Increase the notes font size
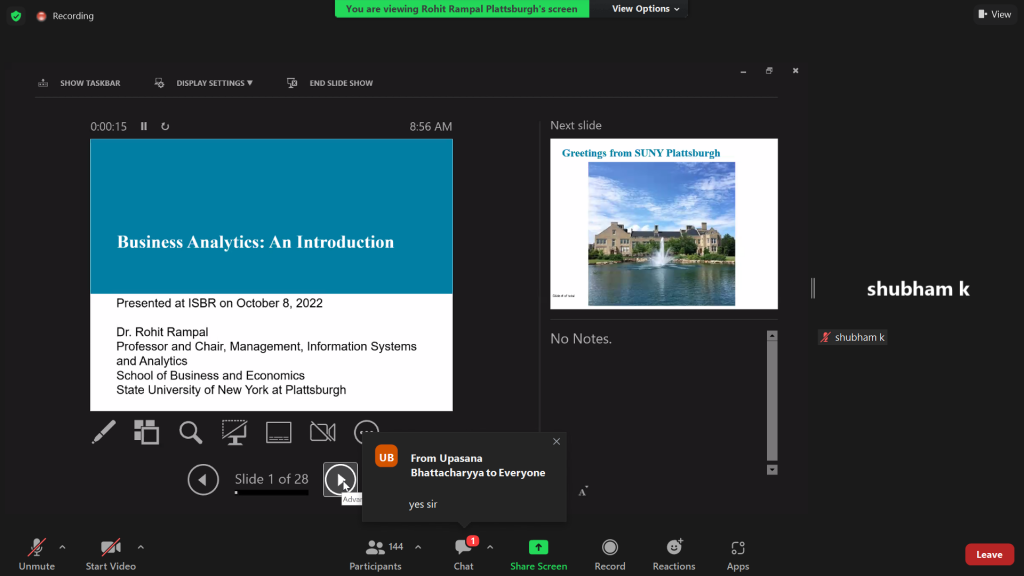1024x576 pixels. pos(583,492)
